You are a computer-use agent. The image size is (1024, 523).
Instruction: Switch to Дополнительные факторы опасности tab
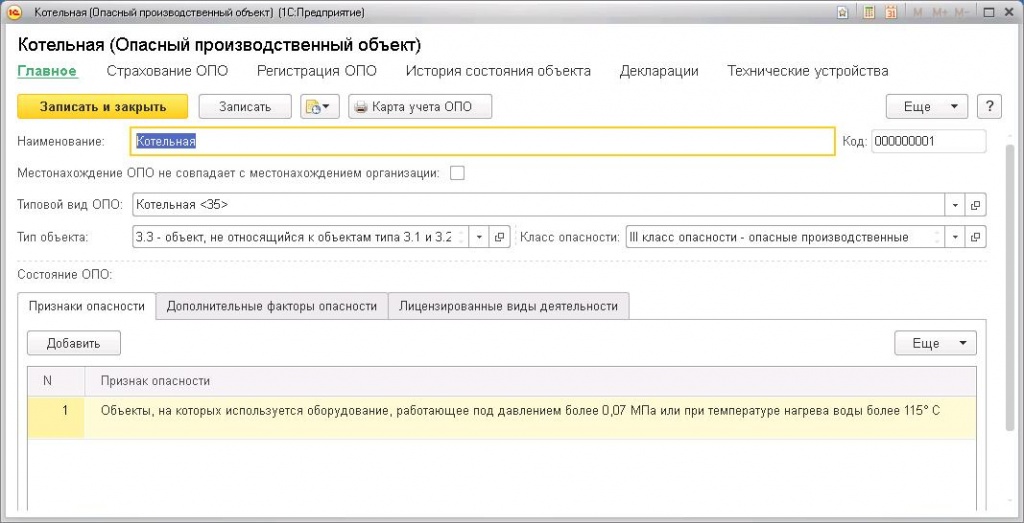[x=272, y=306]
